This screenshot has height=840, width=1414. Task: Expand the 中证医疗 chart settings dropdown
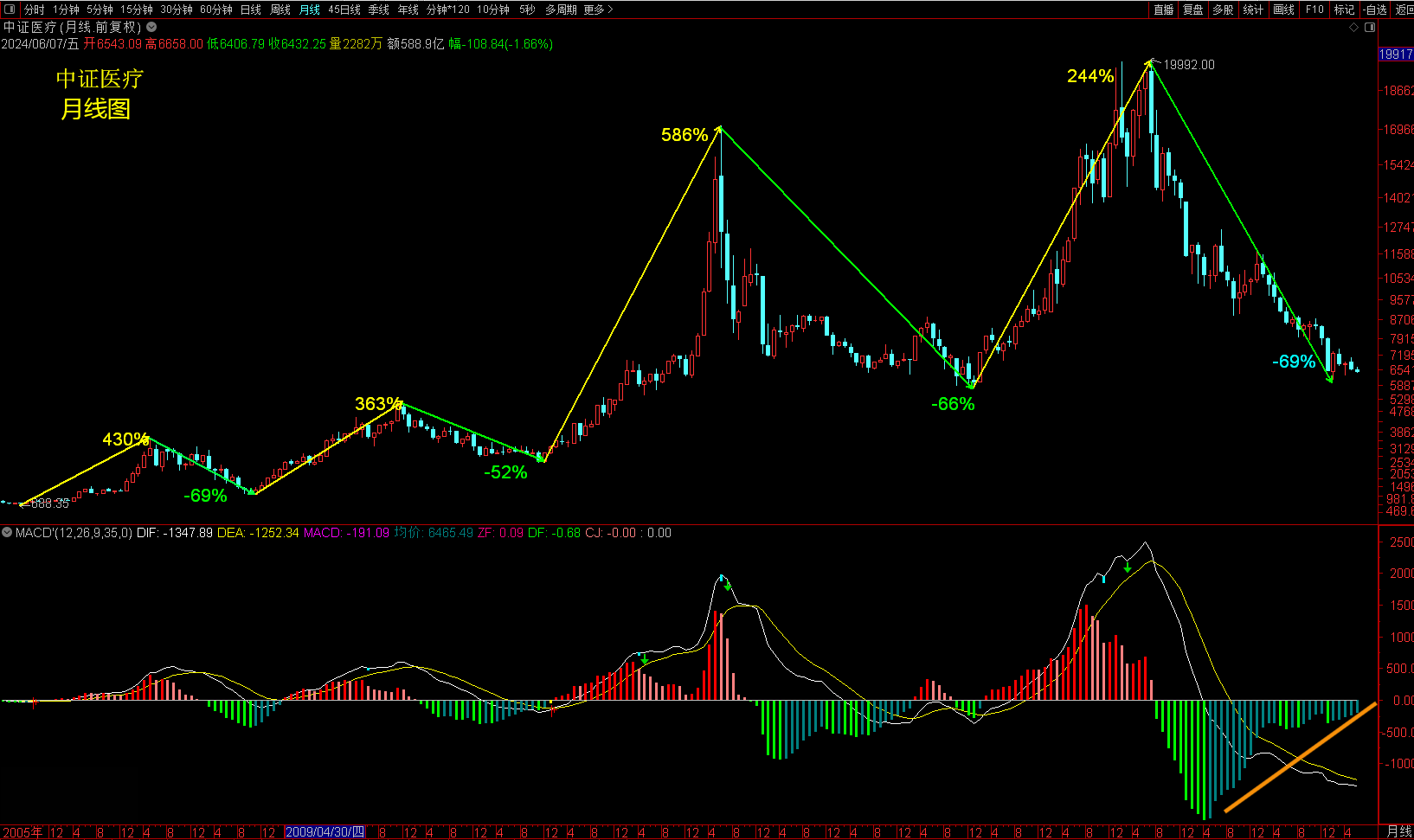(x=151, y=28)
